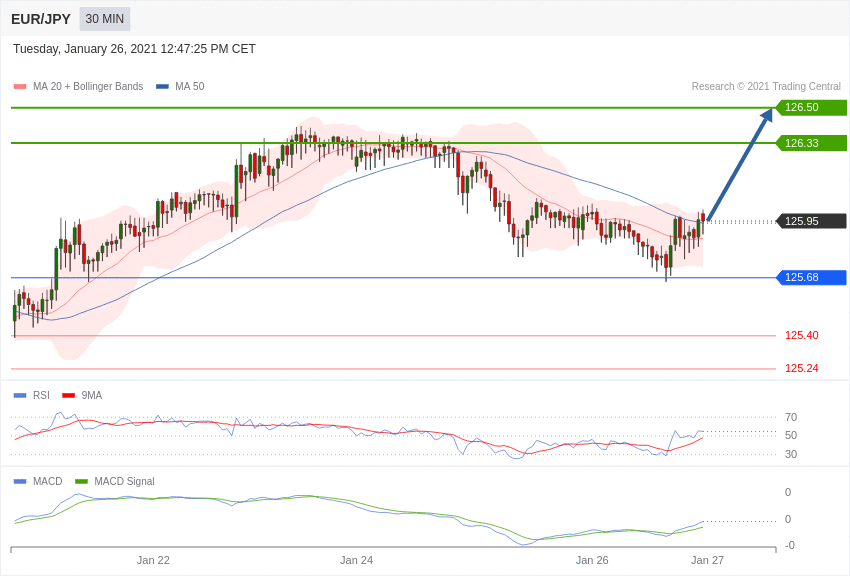The height and width of the screenshot is (576, 850).
Task: Click the 125.95 current price tag
Action: [x=812, y=221]
